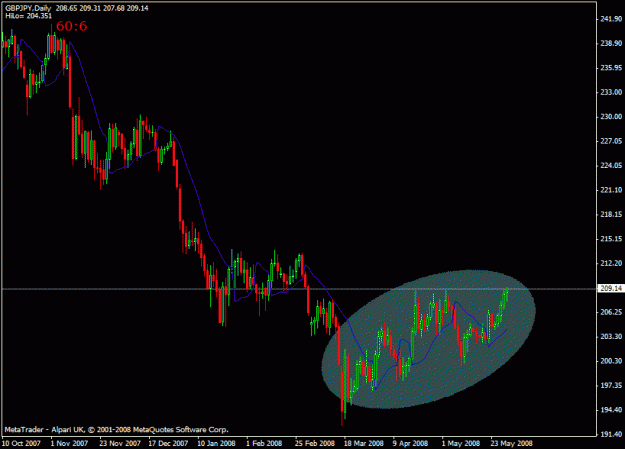Select the 1 Nov 2007 date label
The image size is (625, 449).
click(x=69, y=443)
